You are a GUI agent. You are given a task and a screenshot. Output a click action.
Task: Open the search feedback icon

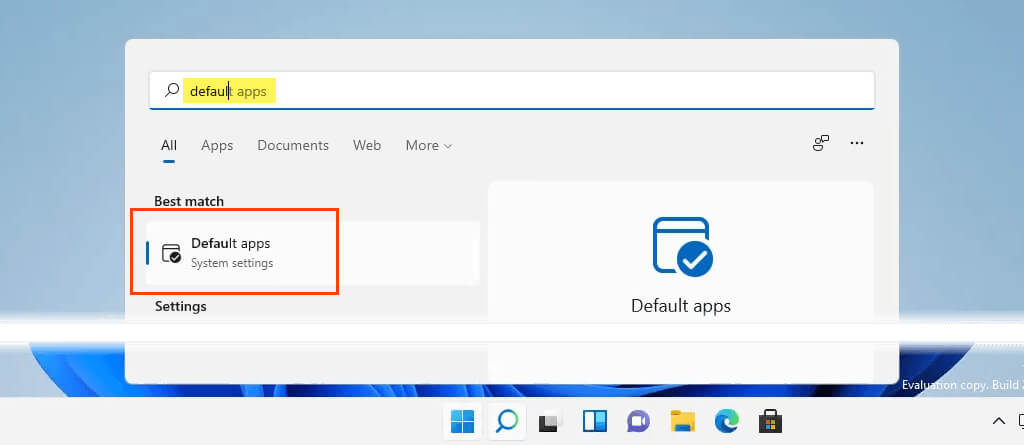point(821,143)
